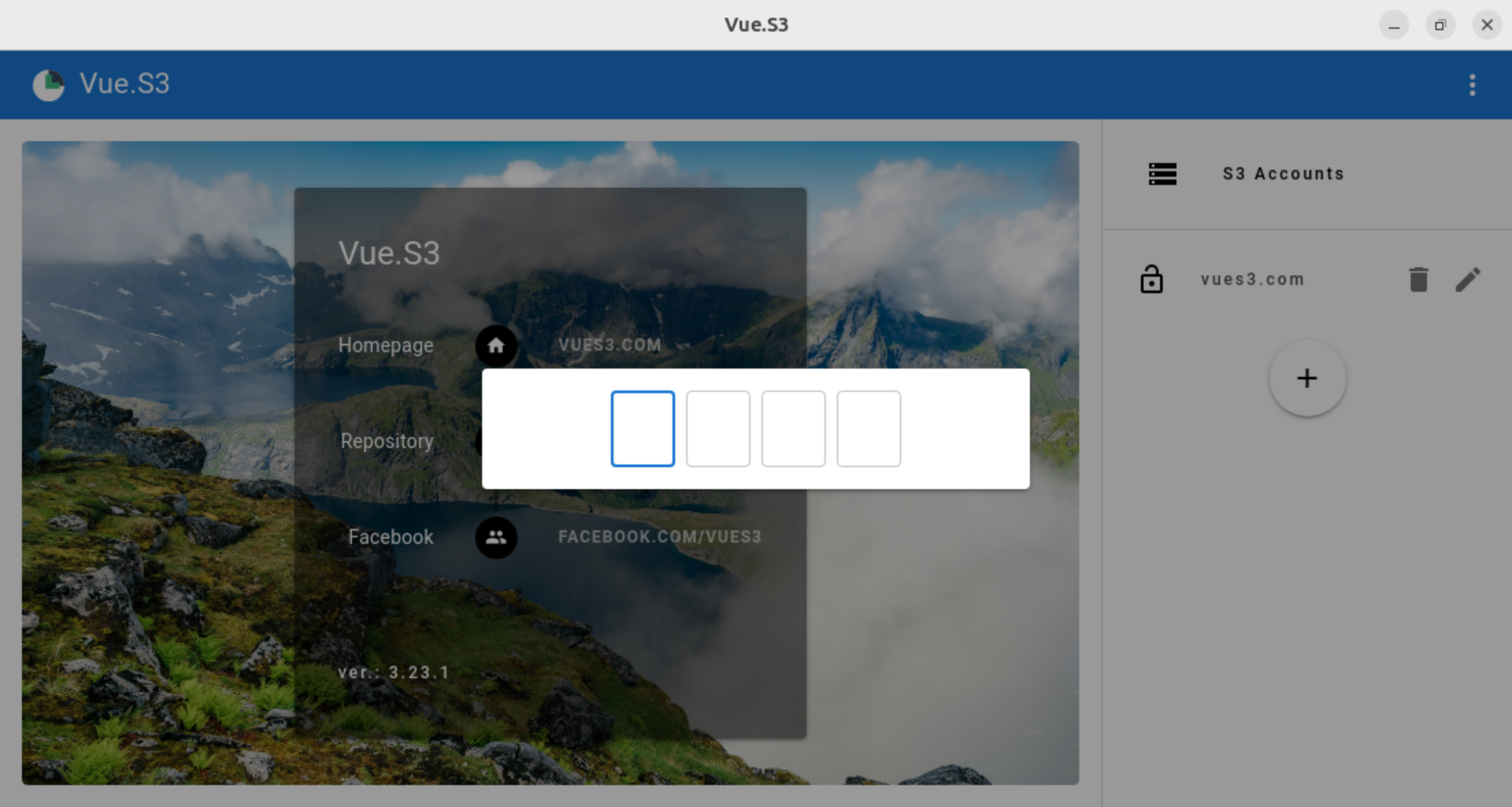Click the lock/bucket icon for vues3.com
Viewport: 1512px width, 807px height.
(1151, 280)
